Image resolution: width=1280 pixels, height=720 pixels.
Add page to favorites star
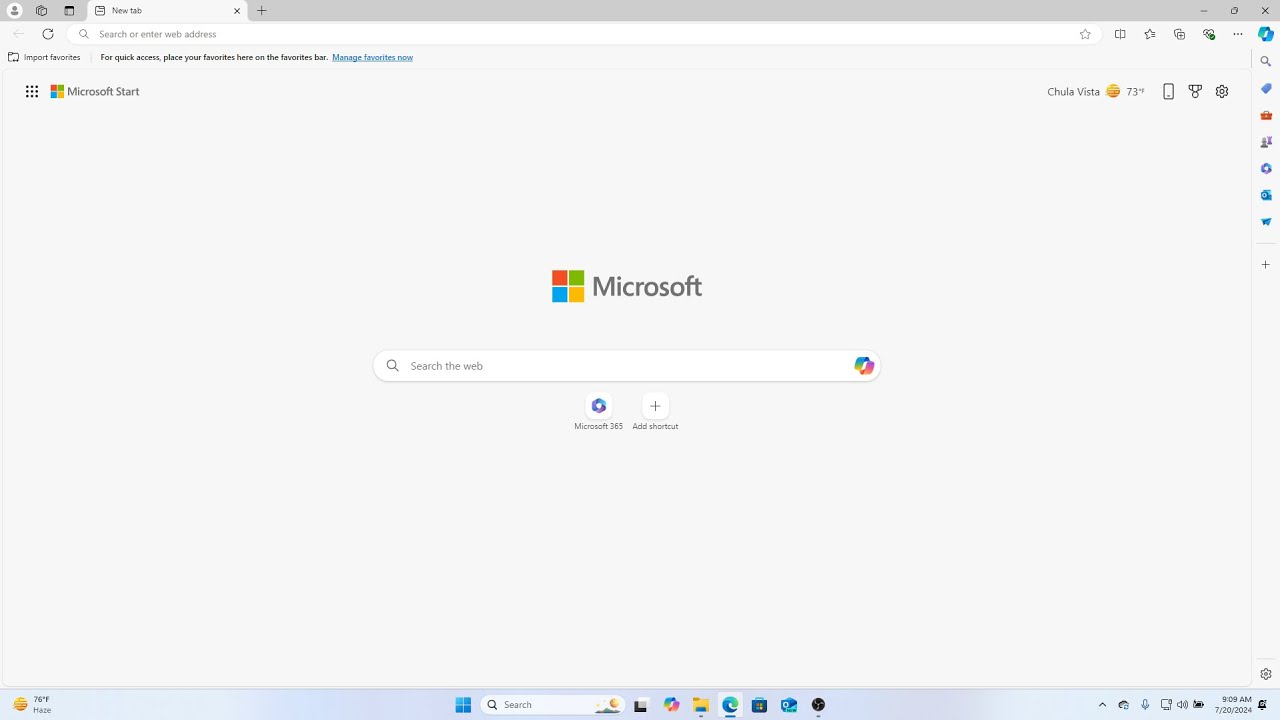point(1085,34)
